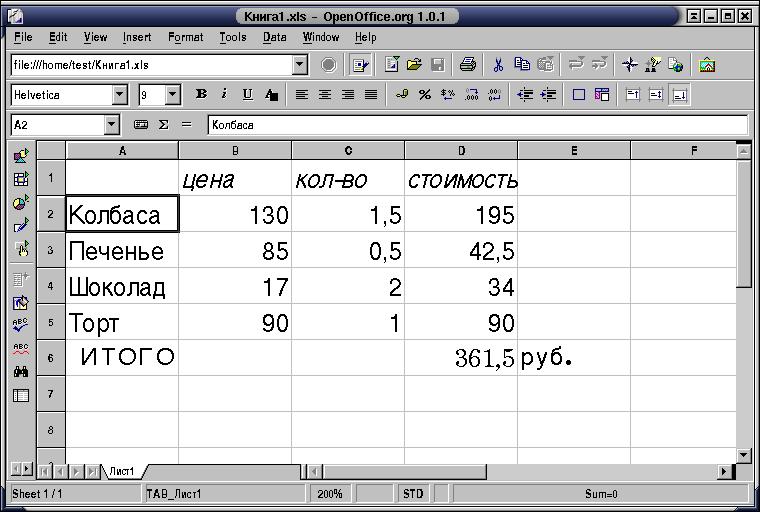Viewport: 760px width, 512px height.
Task: Open Find with the binoculars icon
Action: (x=21, y=371)
